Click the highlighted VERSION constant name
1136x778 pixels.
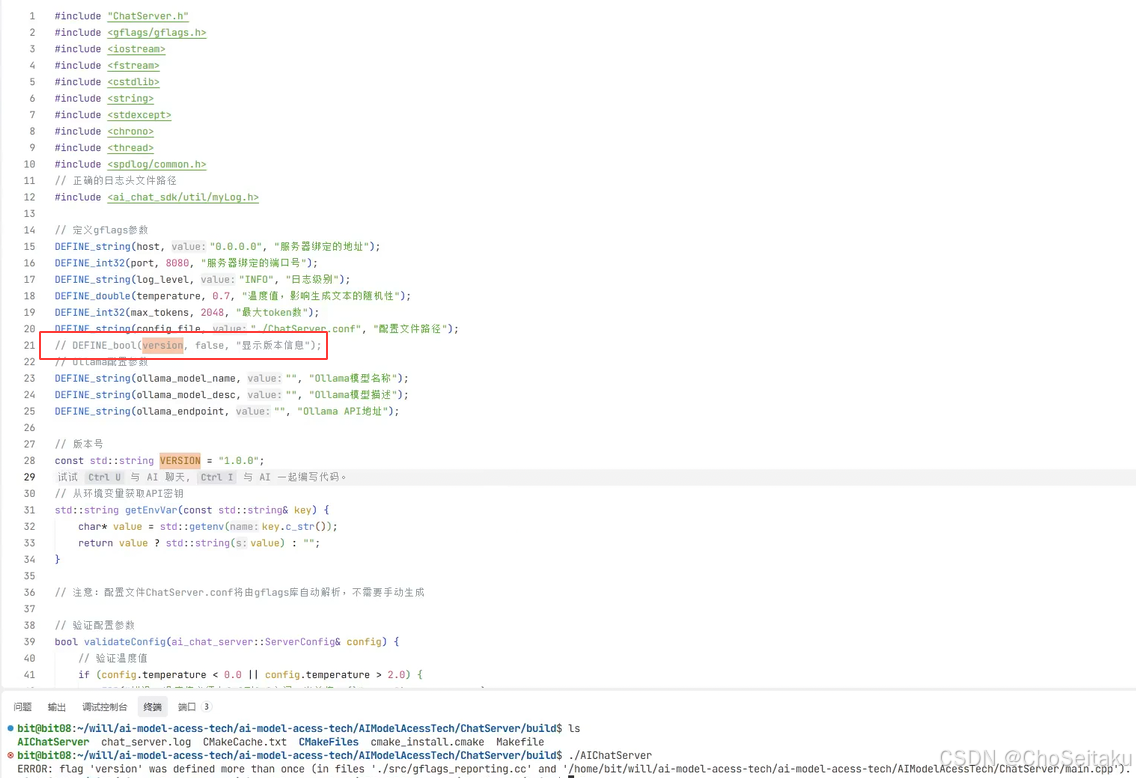coord(180,461)
